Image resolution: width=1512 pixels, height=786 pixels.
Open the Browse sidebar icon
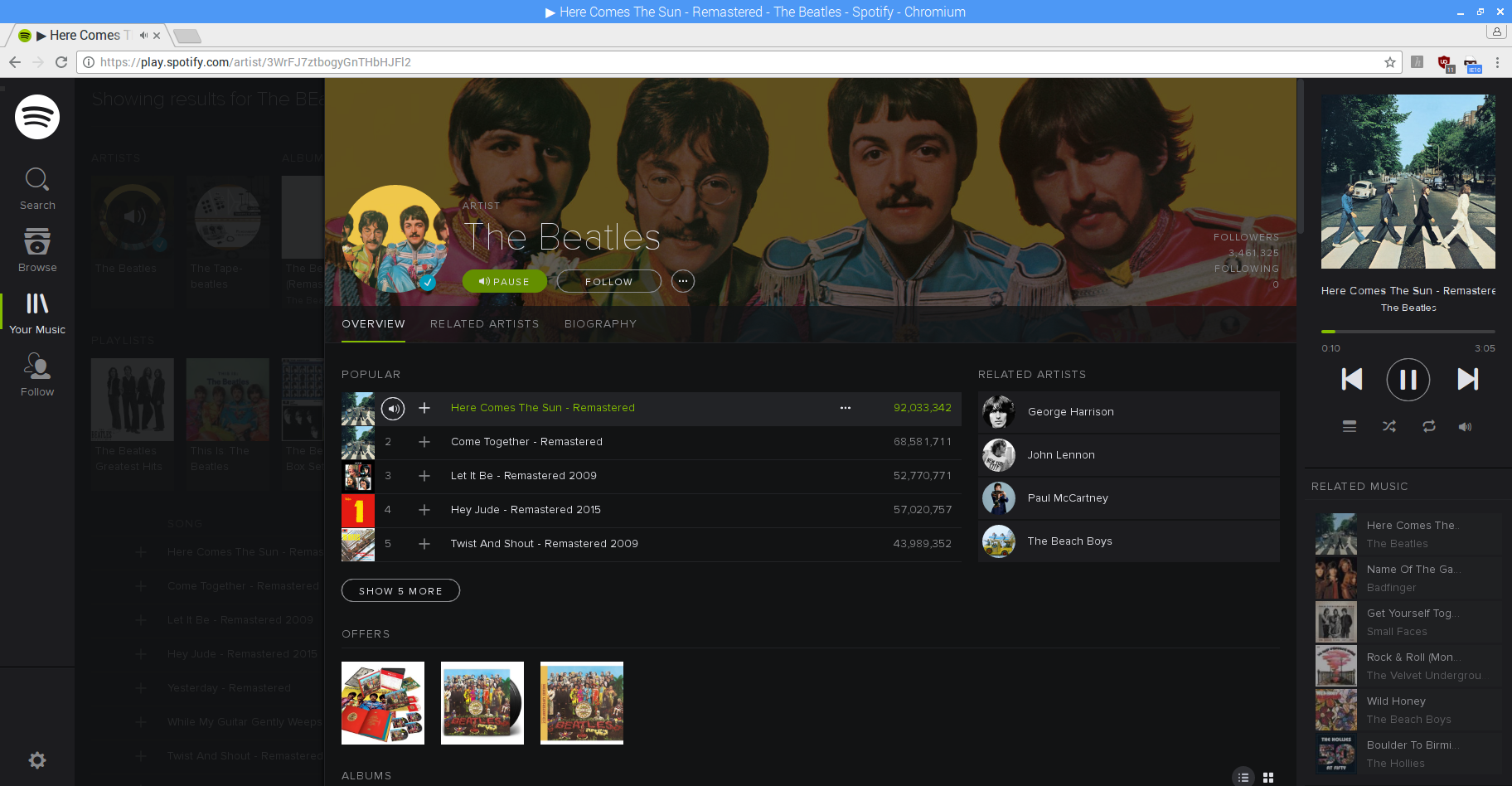coord(37,250)
